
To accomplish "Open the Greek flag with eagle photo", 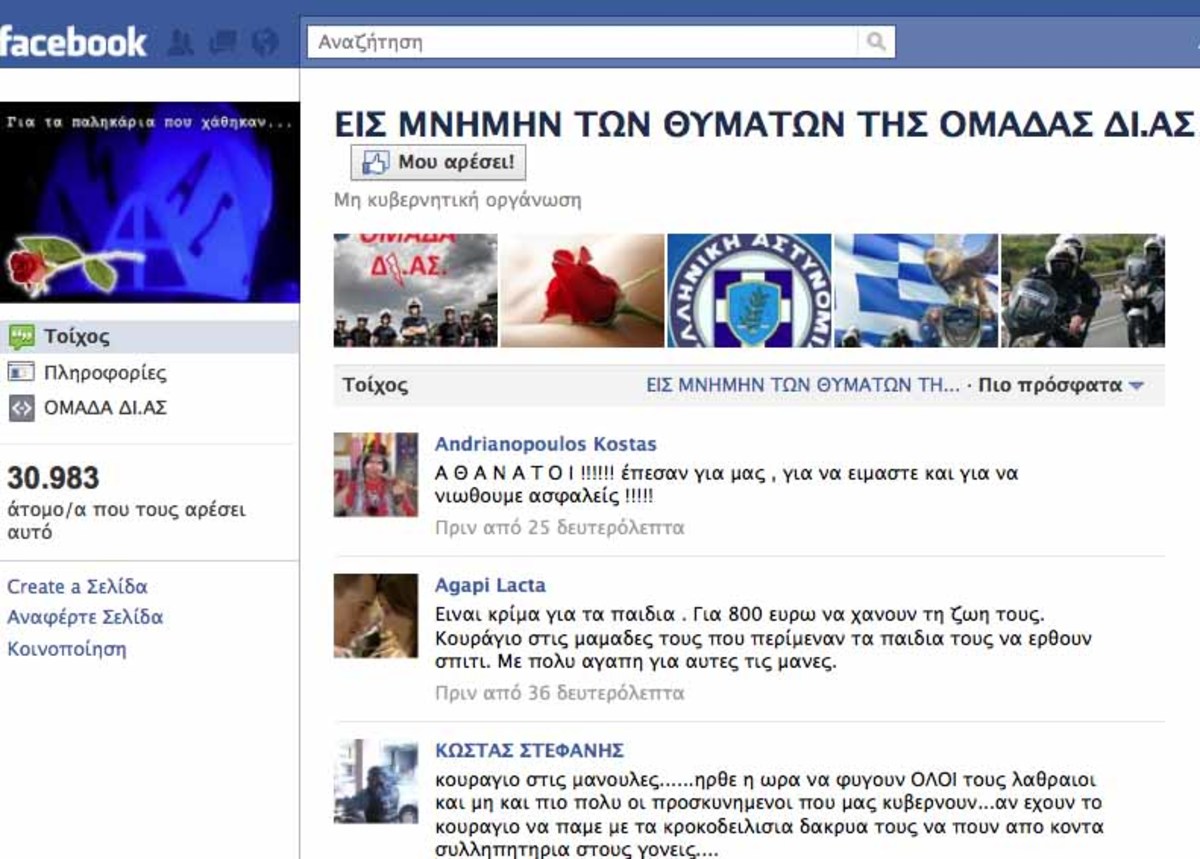I will click(x=916, y=291).
